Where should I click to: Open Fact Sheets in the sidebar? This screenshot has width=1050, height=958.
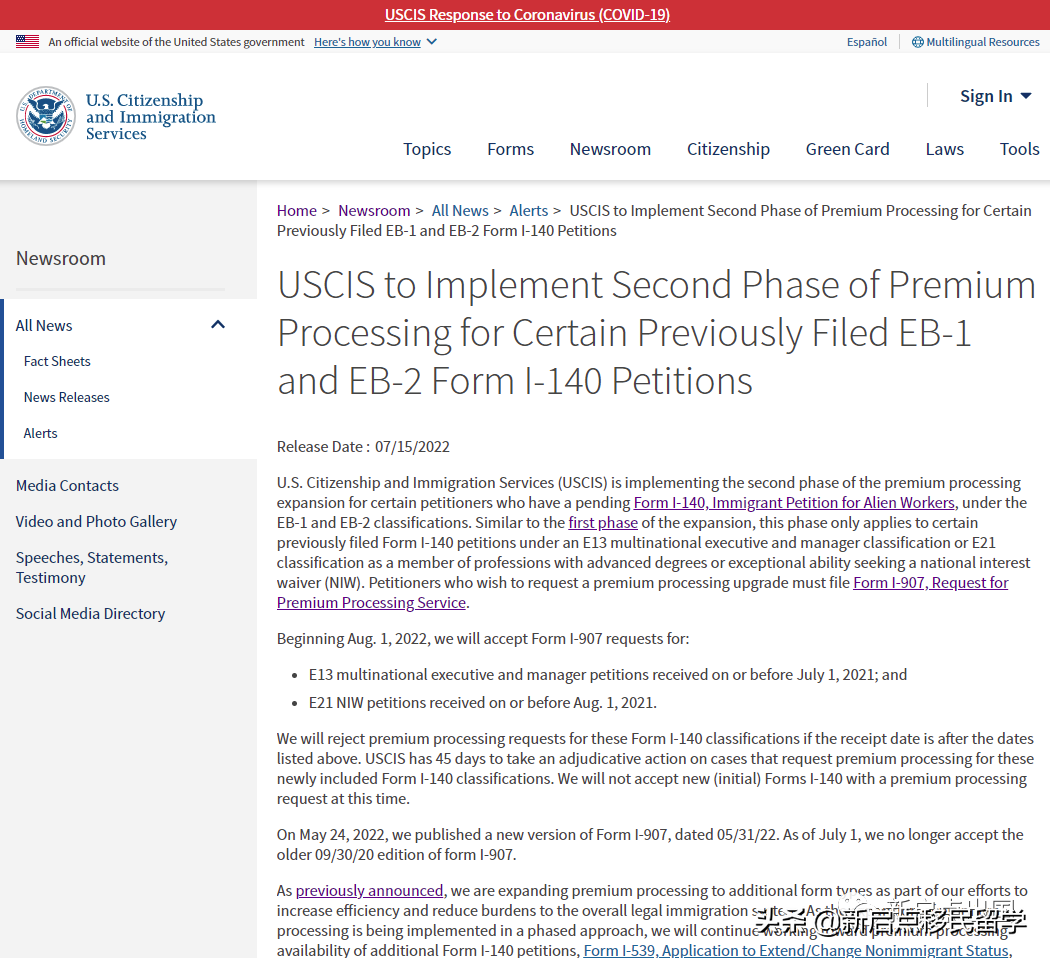[57, 362]
